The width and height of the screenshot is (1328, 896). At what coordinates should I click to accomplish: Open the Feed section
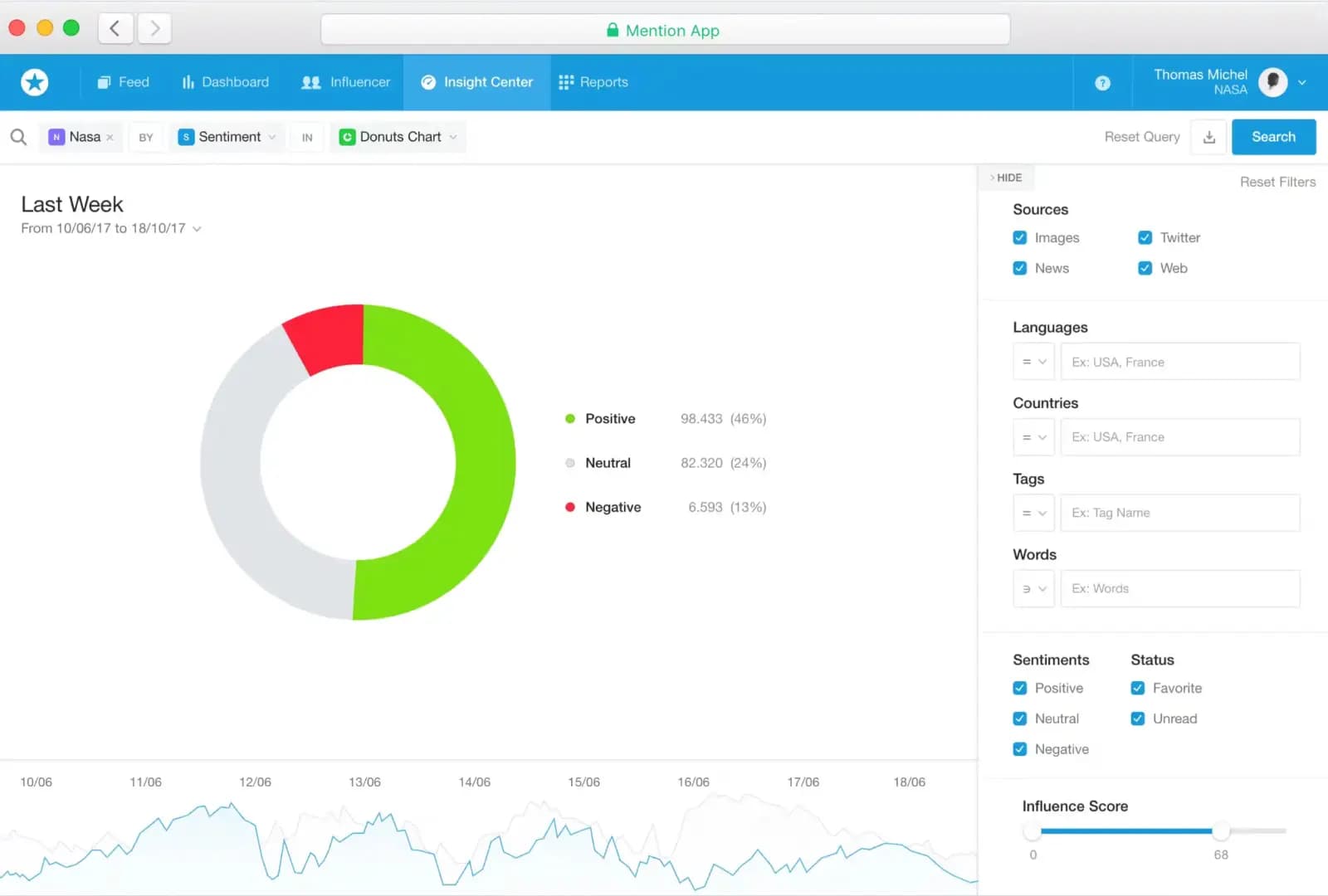[123, 82]
